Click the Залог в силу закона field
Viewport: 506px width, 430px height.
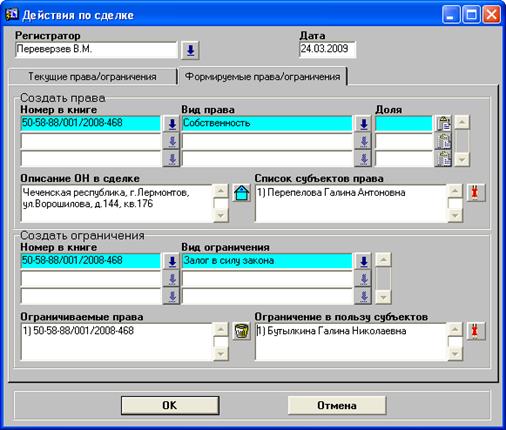[x=267, y=261]
